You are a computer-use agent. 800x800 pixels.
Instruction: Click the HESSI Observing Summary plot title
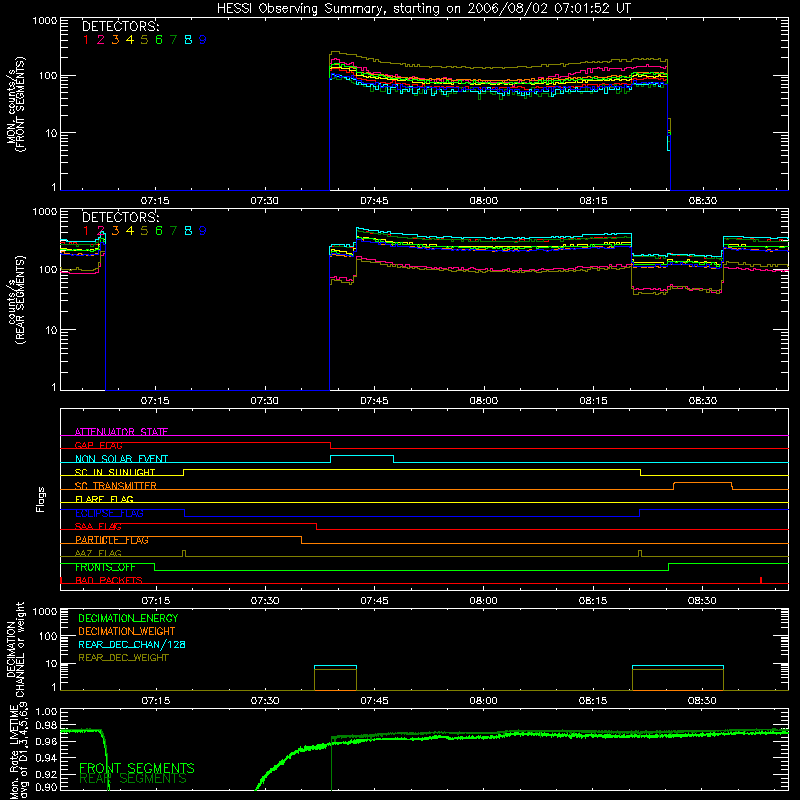pyautogui.click(x=423, y=8)
